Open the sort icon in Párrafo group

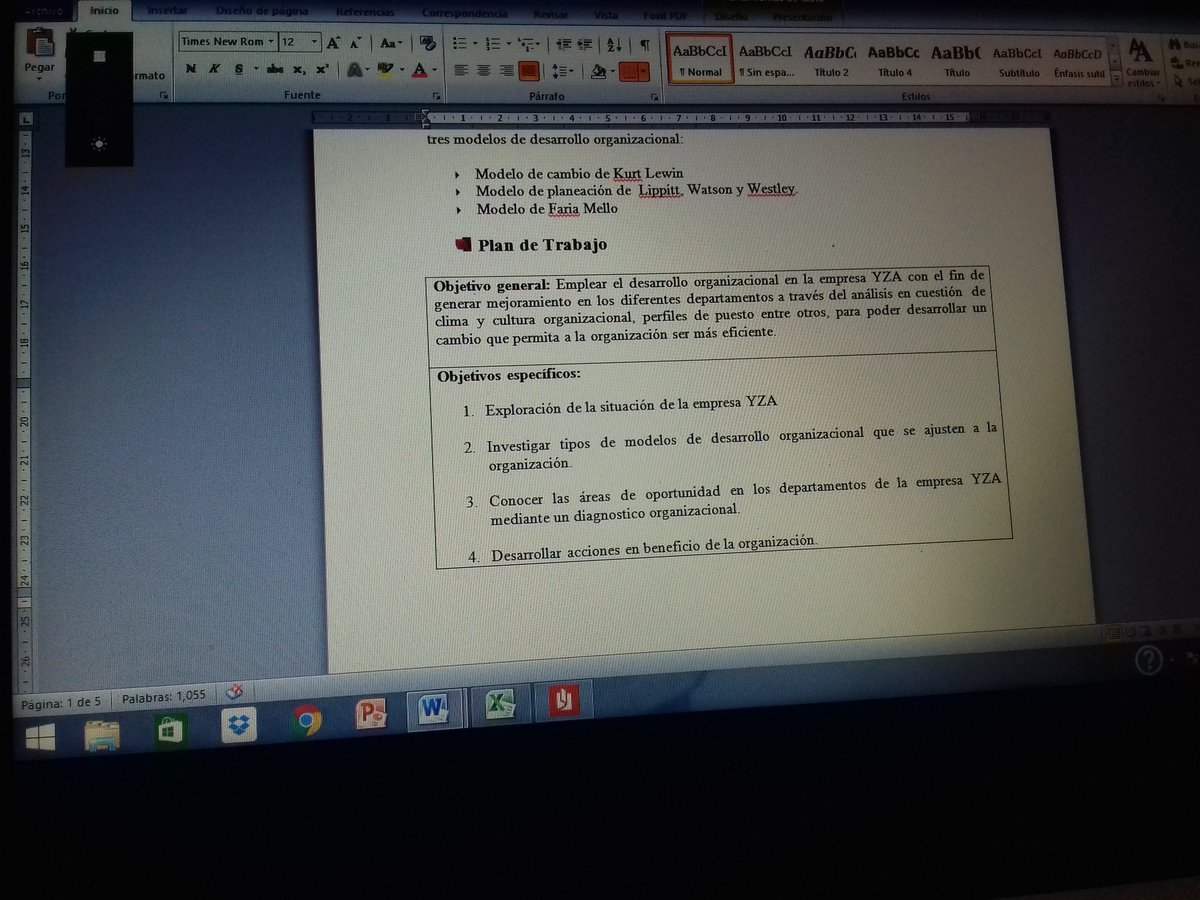[x=614, y=44]
